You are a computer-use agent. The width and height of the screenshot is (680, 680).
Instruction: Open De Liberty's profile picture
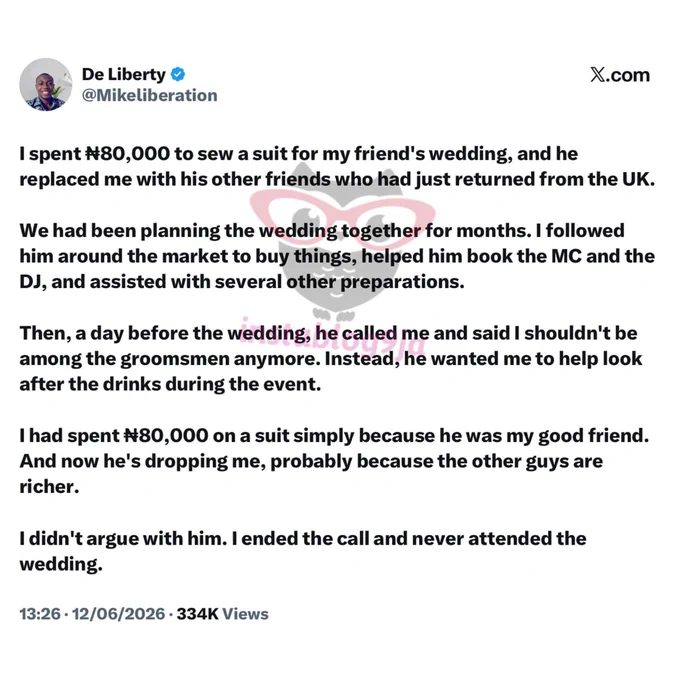pyautogui.click(x=46, y=85)
